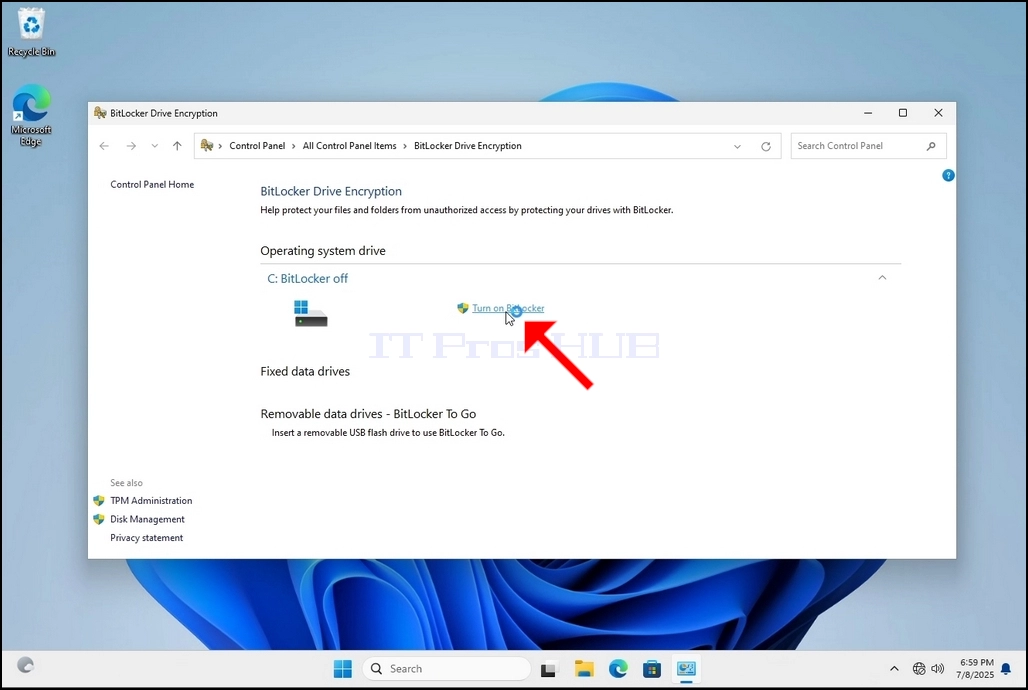The height and width of the screenshot is (690, 1028).
Task: Go to Control Panel Home
Action: [152, 184]
